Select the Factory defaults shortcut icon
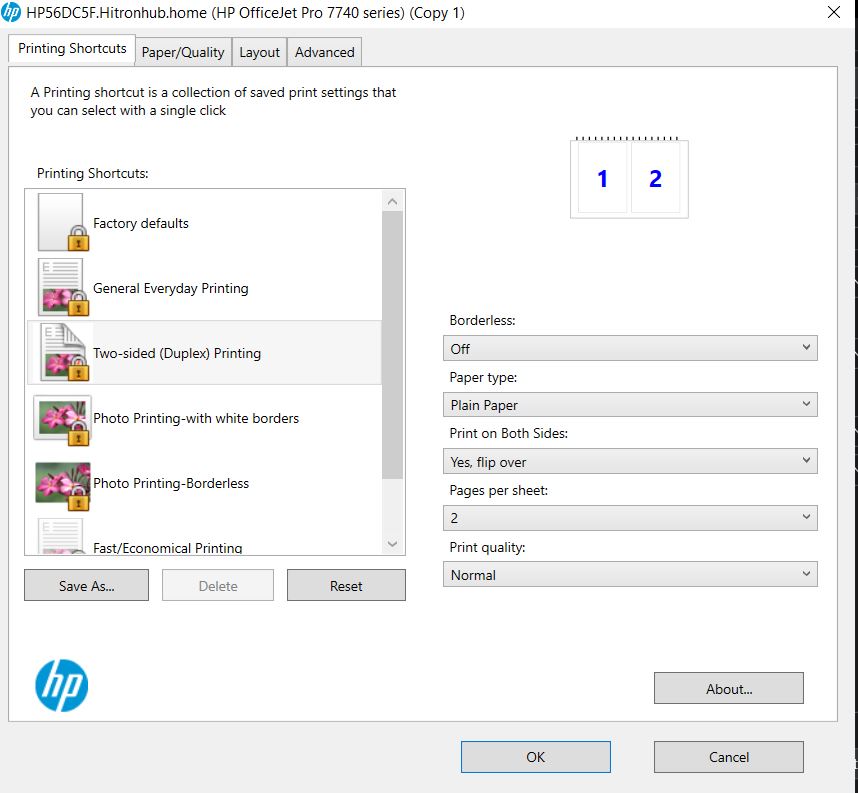Screen dimensions: 858x793 click(x=61, y=222)
